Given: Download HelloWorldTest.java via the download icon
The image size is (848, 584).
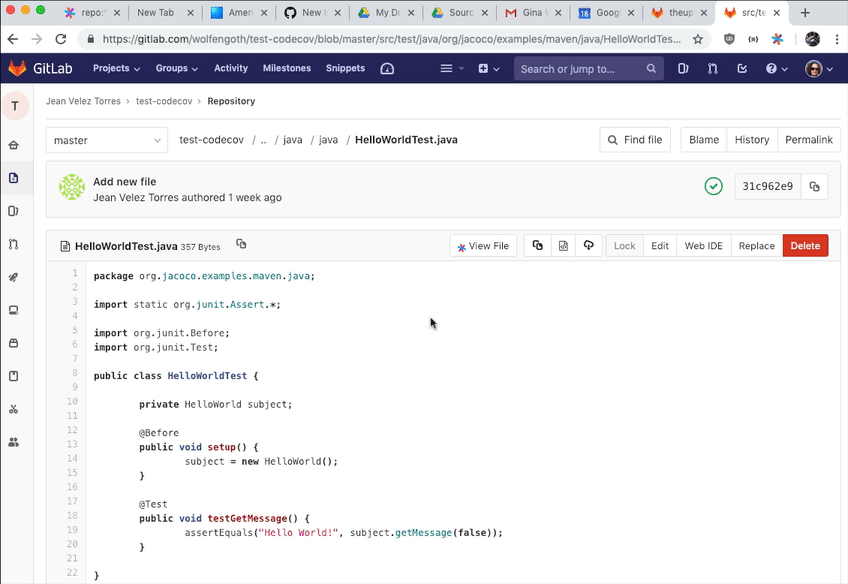Looking at the screenshot, I should tap(590, 245).
